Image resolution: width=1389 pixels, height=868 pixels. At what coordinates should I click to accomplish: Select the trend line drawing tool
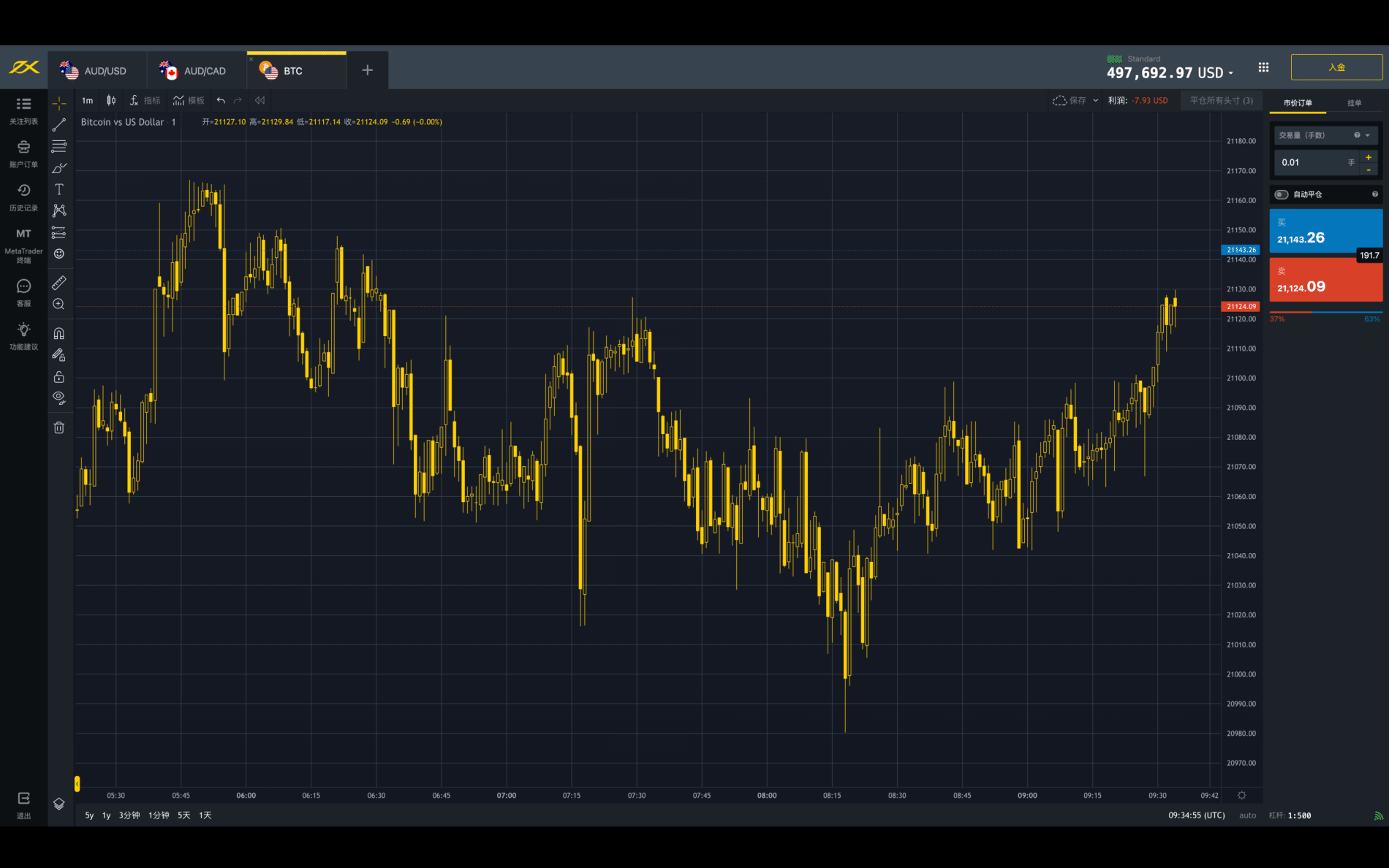[59, 125]
